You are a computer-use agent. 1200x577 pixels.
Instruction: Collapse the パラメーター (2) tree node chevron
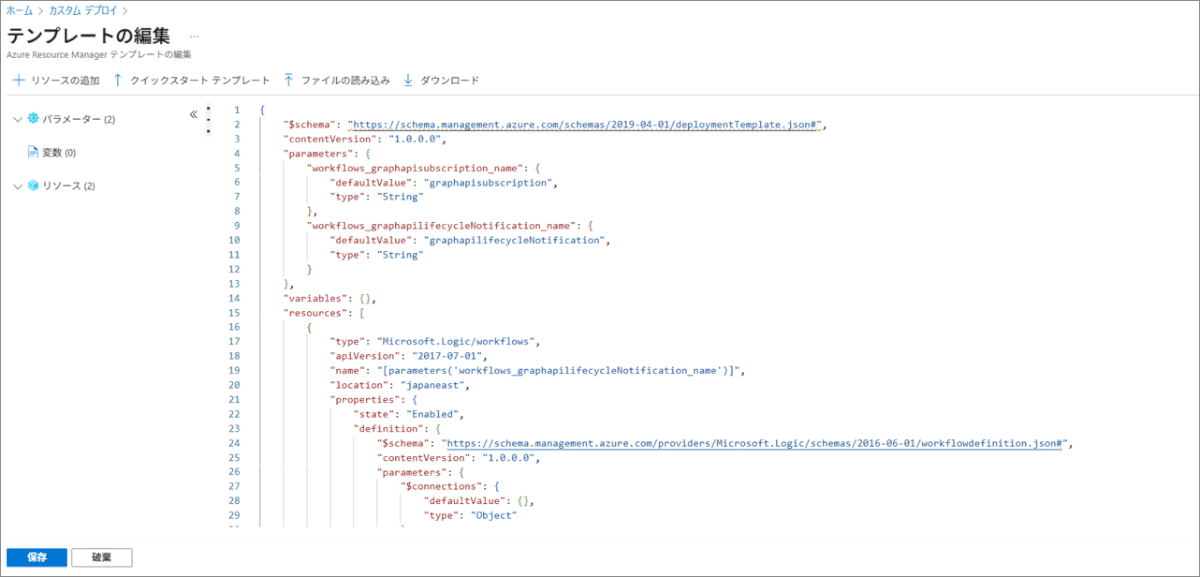click(17, 120)
